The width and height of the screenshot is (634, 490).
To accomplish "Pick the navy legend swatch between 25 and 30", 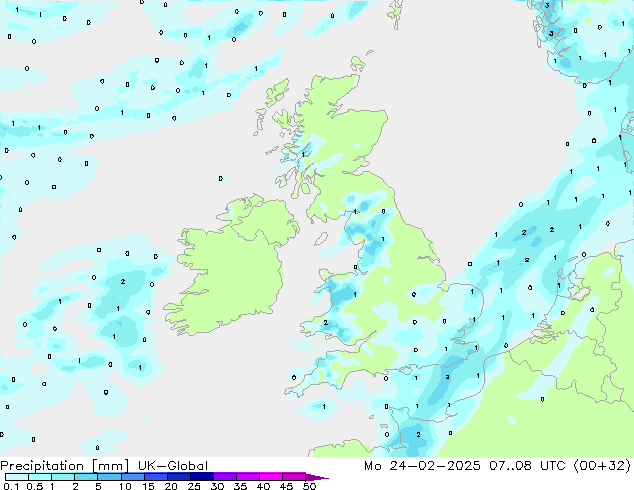I will click(x=202, y=477).
